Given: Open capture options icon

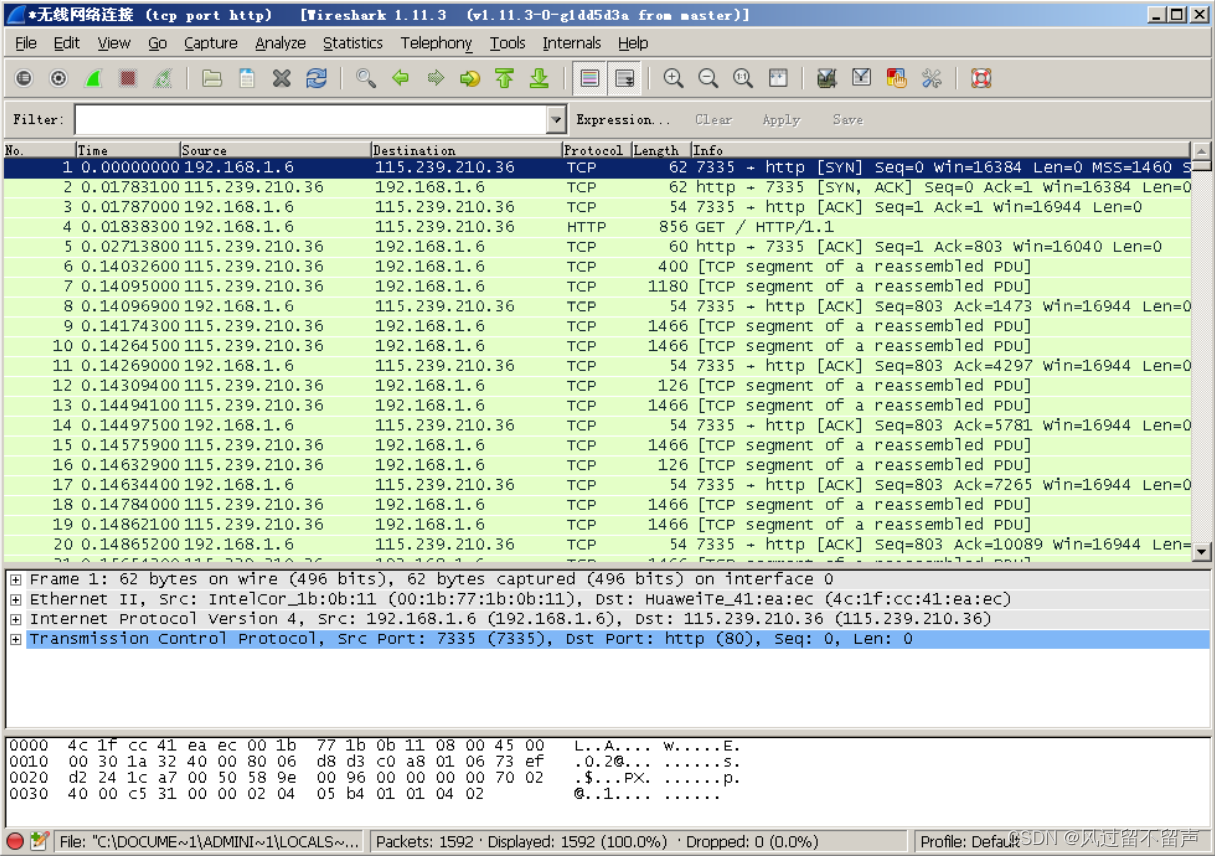Looking at the screenshot, I should 58,78.
